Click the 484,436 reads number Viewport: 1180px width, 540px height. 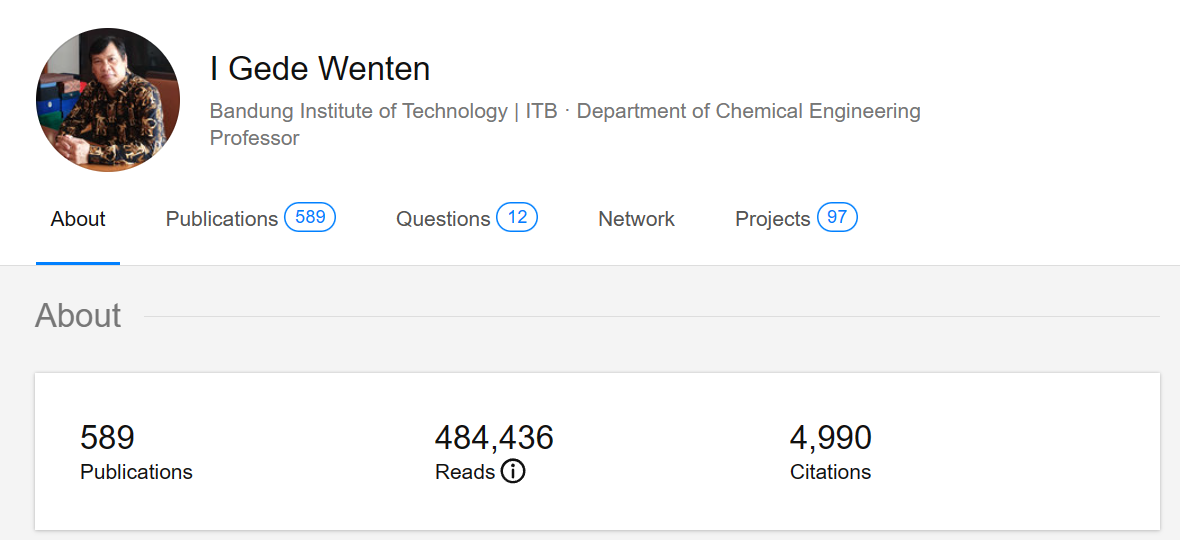[x=494, y=438]
